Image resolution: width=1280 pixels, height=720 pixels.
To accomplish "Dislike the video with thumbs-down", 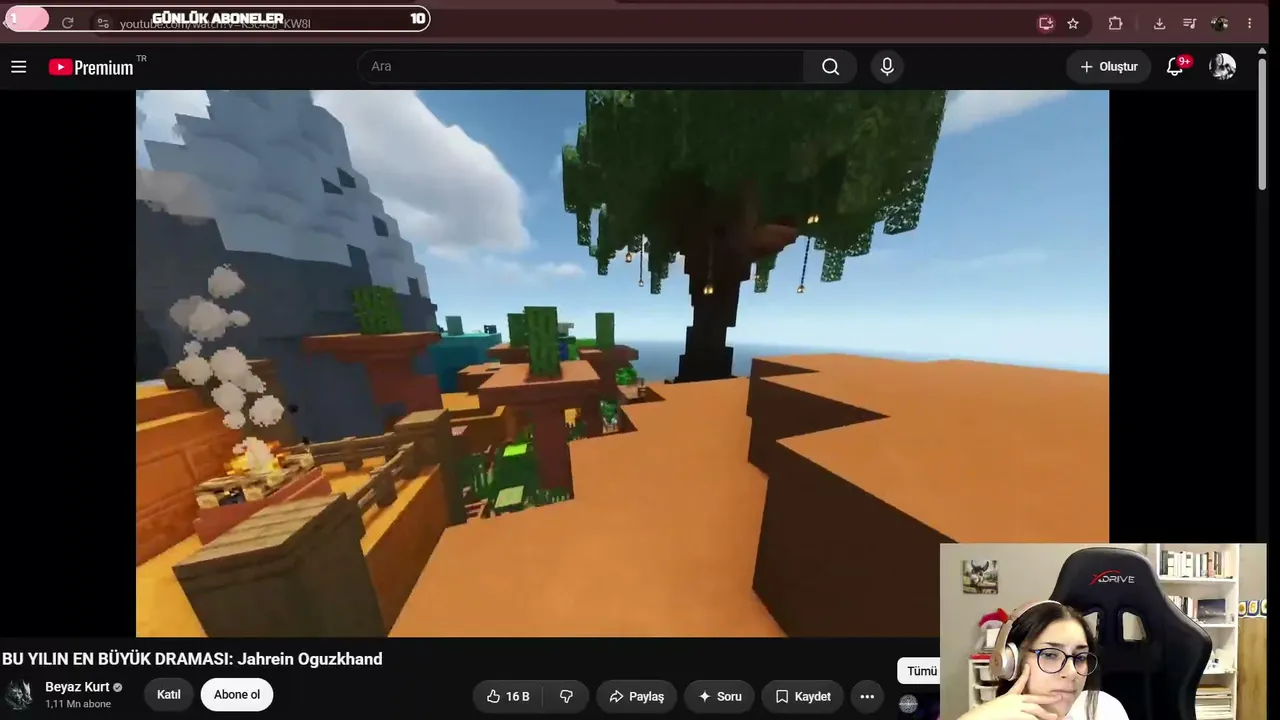I will coord(566,696).
